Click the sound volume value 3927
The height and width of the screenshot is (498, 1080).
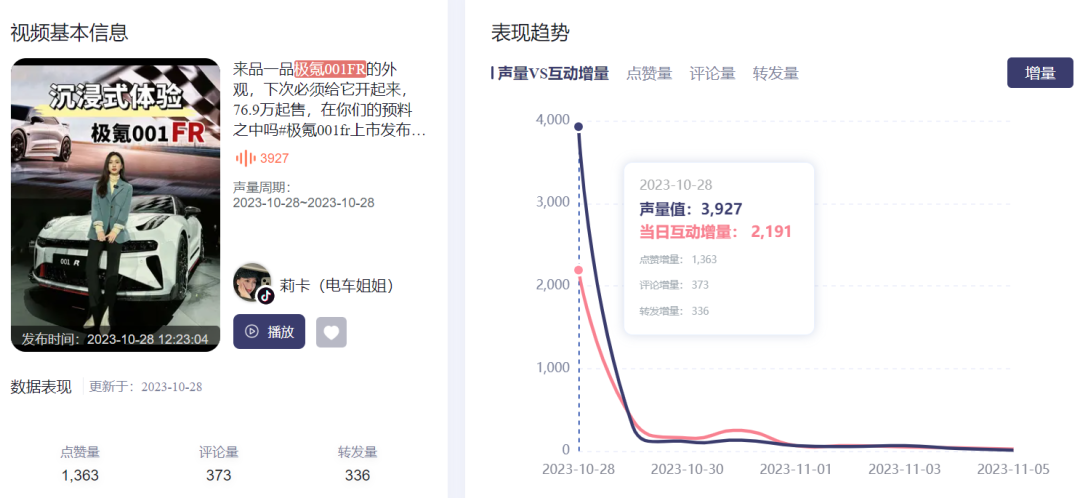pyautogui.click(x=274, y=158)
